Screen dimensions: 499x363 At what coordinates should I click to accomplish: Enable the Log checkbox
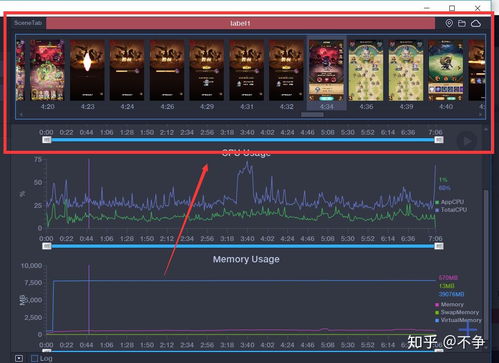34,358
